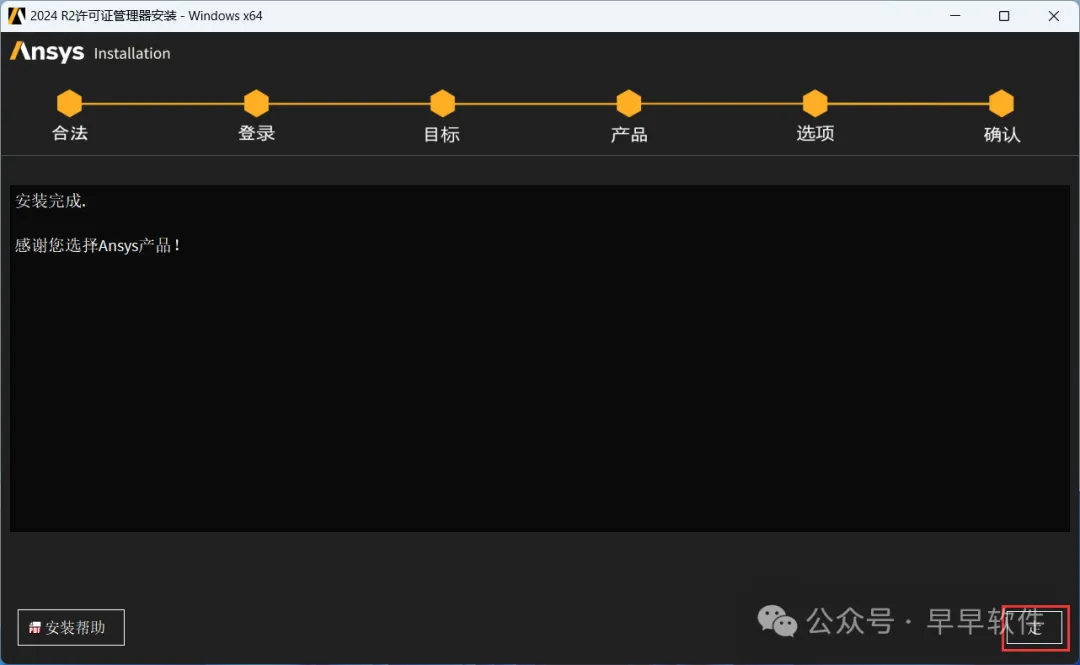
Task: Click the Ansys app icon in title bar
Action: pos(17,15)
